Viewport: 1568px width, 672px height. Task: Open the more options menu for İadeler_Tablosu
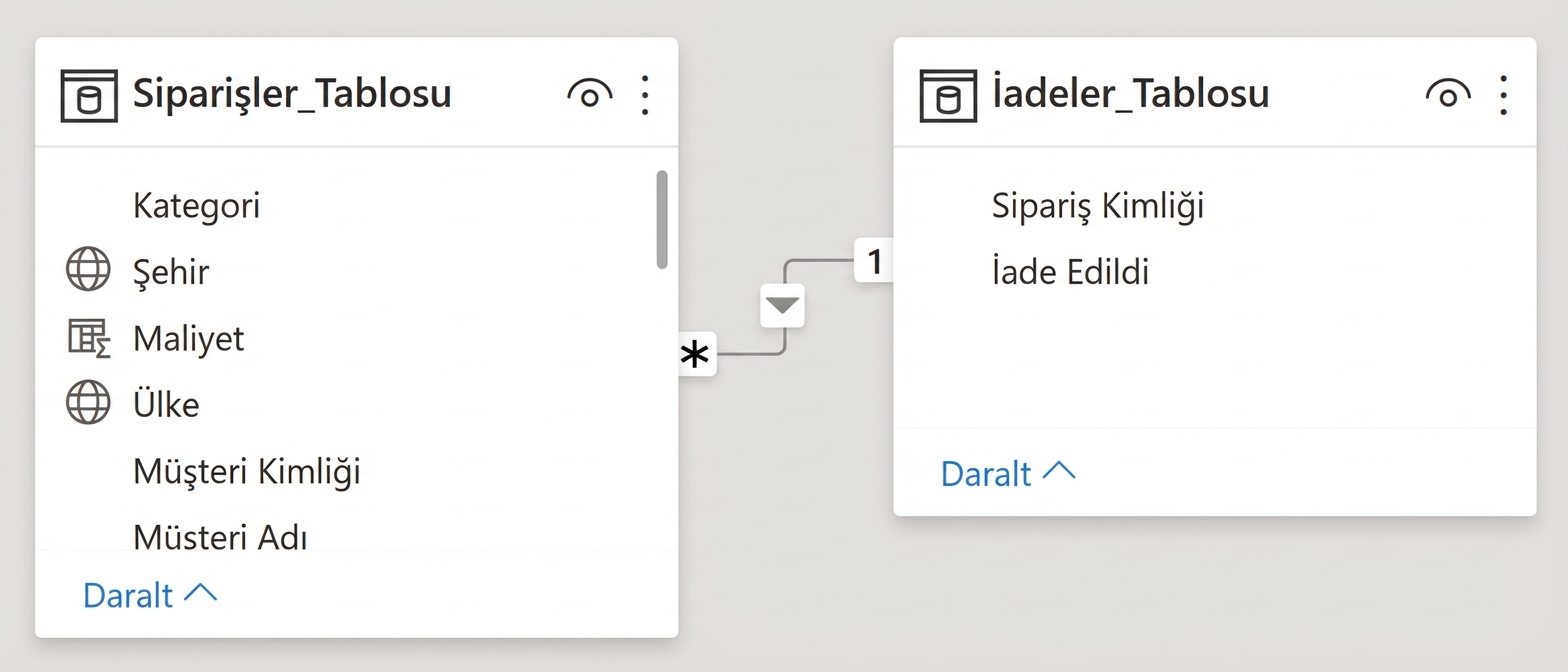(1504, 93)
